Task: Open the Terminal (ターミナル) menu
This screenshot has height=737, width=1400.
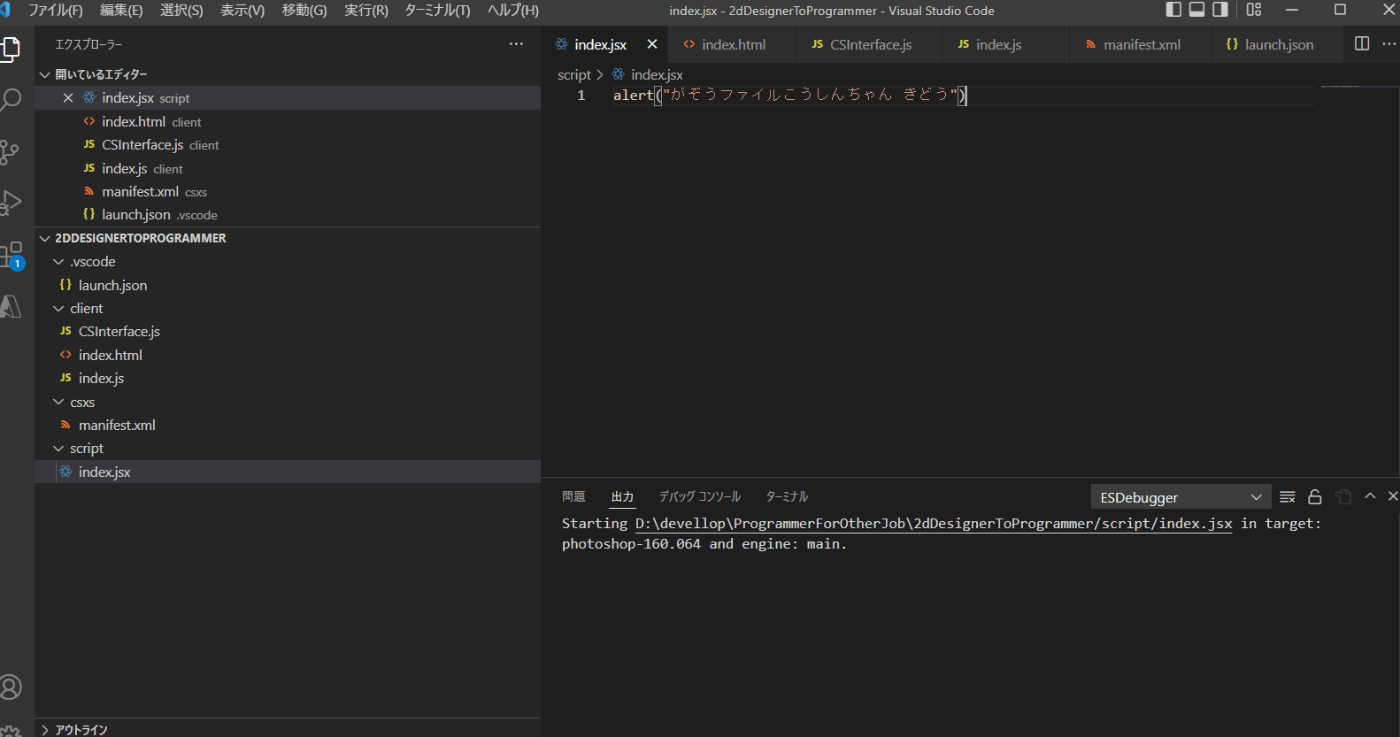Action: point(437,10)
